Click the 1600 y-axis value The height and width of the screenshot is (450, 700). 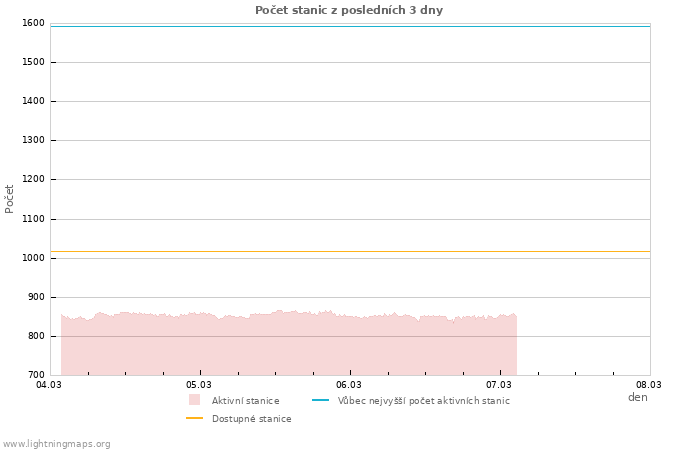[x=33, y=23]
